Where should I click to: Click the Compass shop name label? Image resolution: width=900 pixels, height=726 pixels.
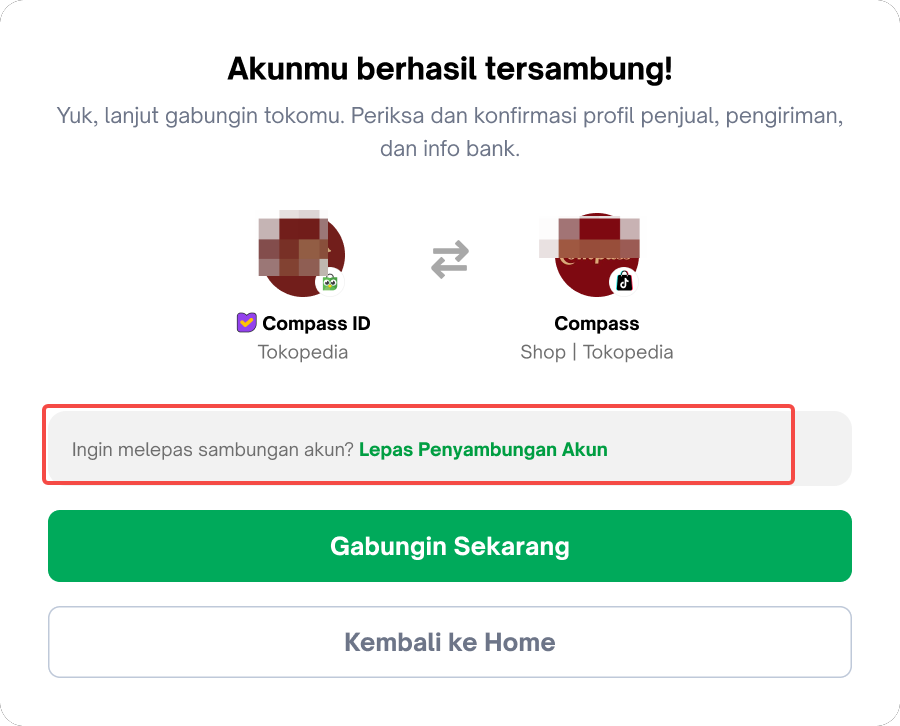(597, 323)
